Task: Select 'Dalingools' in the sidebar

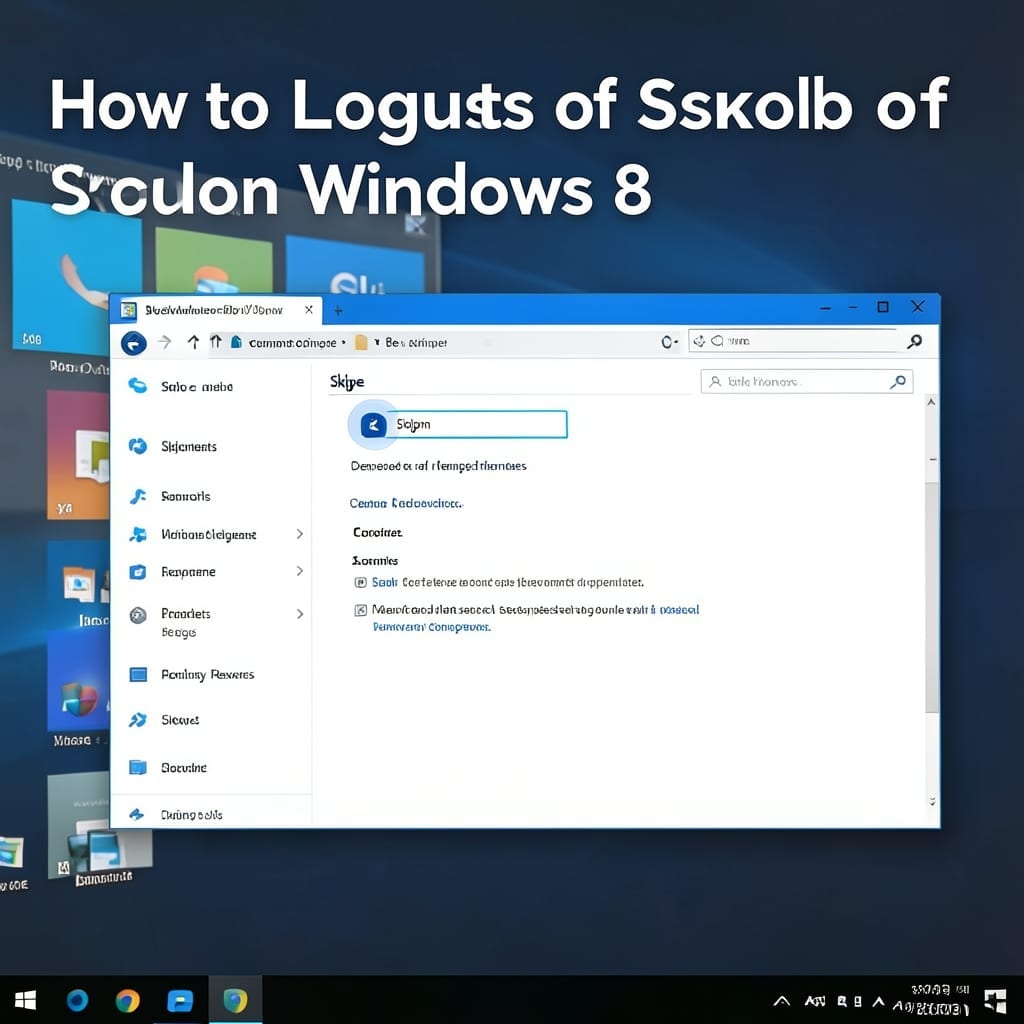Action: click(191, 815)
